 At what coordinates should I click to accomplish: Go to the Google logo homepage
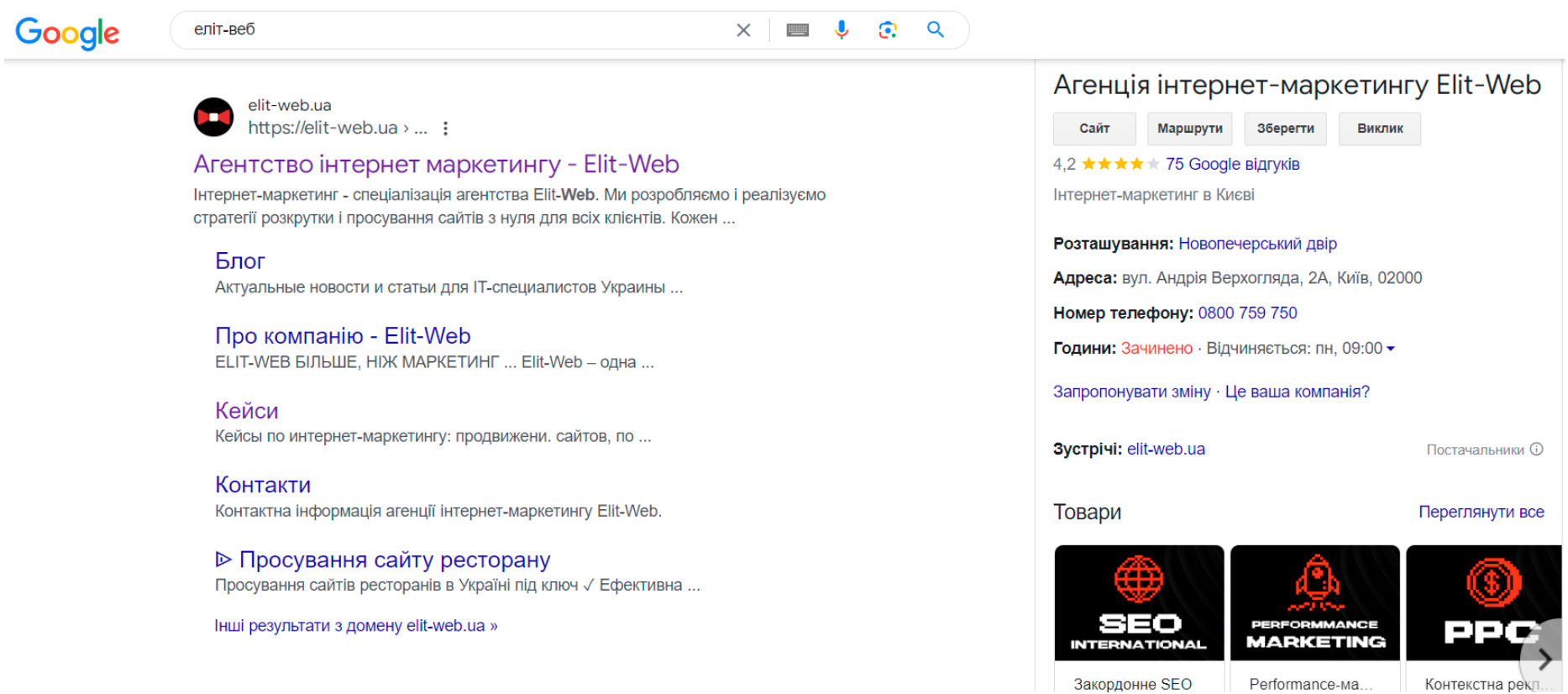[67, 33]
